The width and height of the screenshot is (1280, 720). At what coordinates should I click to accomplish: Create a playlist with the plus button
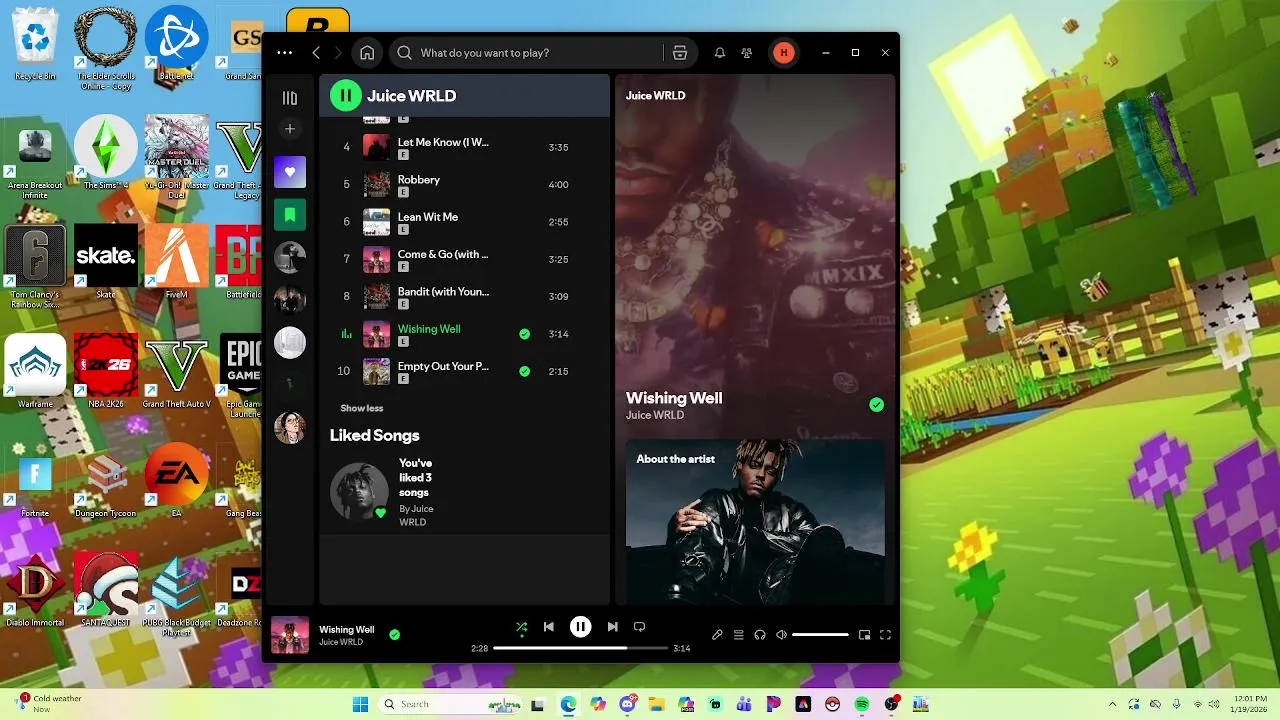pyautogui.click(x=290, y=129)
